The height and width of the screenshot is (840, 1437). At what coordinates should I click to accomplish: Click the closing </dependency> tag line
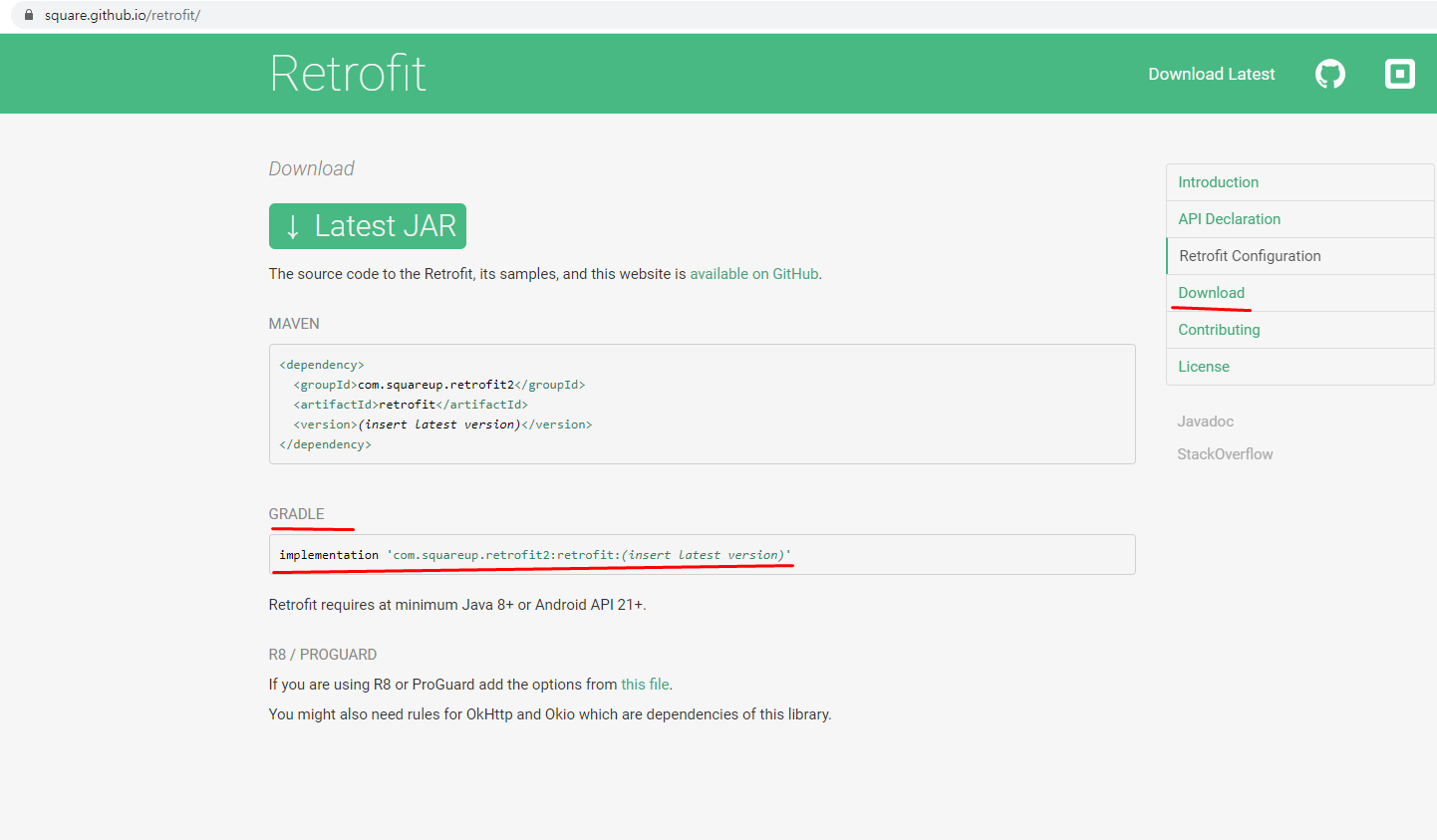pos(326,444)
